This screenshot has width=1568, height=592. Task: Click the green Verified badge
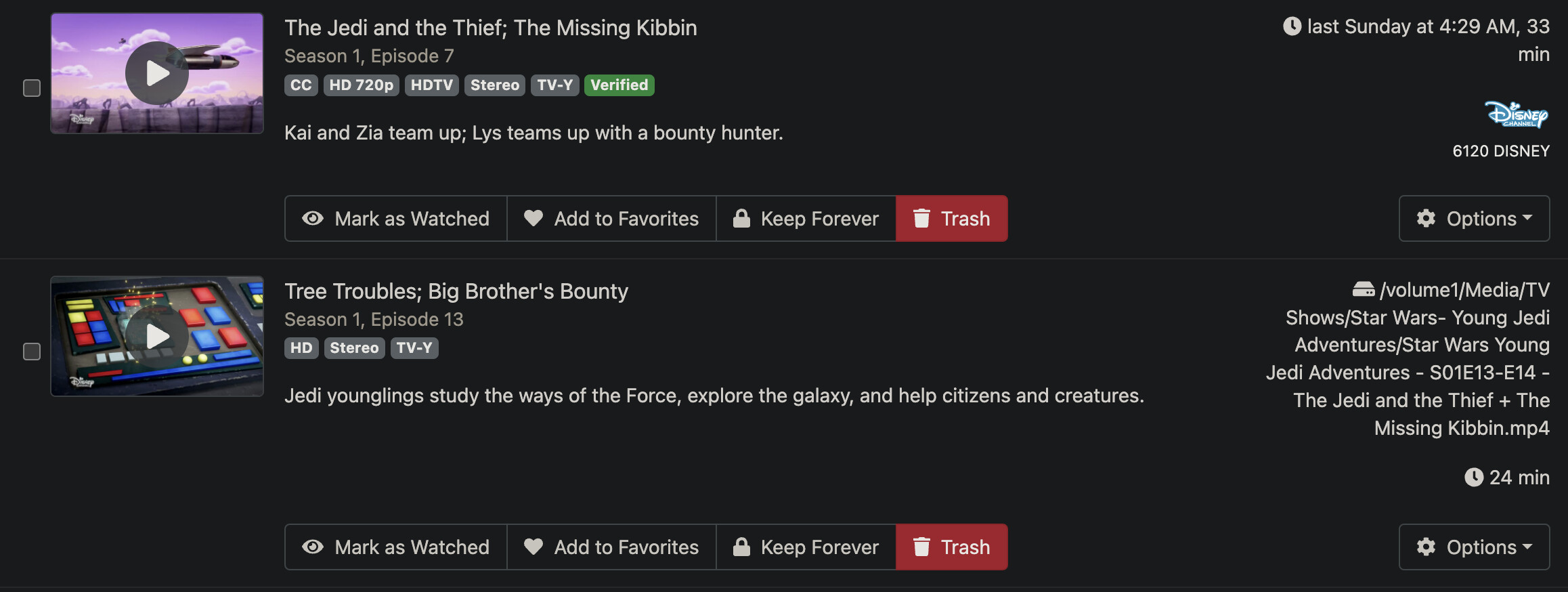[x=619, y=85]
